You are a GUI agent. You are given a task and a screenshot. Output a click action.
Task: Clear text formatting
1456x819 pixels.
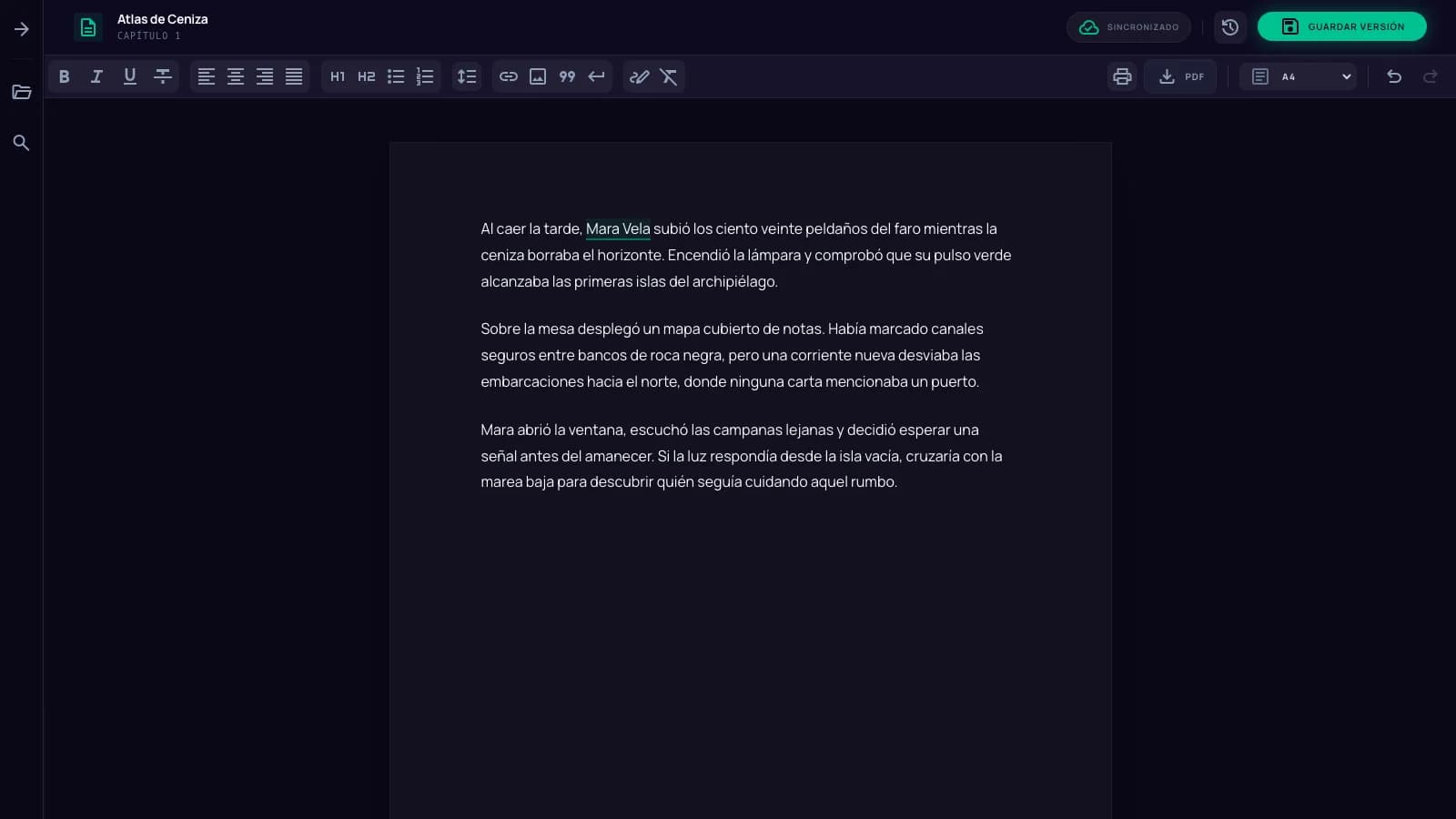[669, 76]
